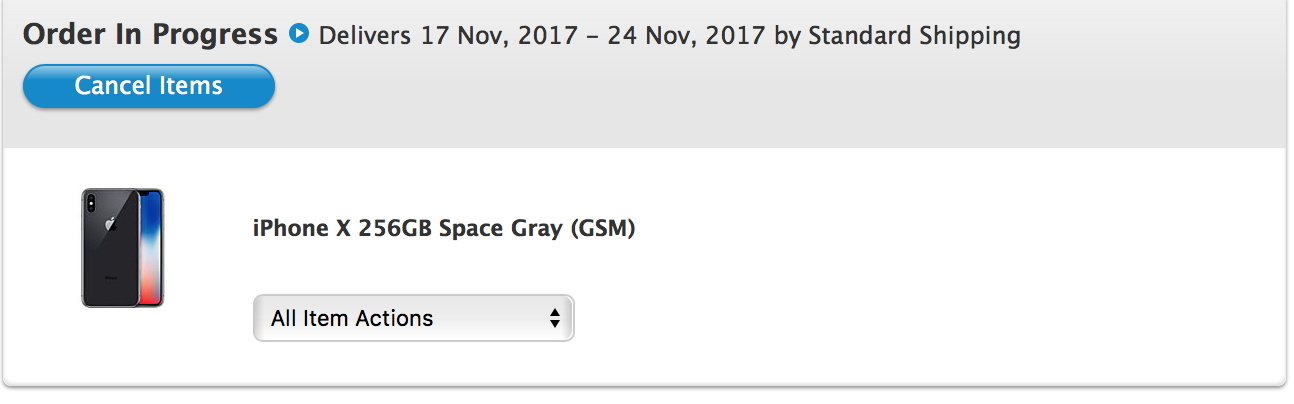Click the Apple logo on the iPhone image

tap(112, 224)
